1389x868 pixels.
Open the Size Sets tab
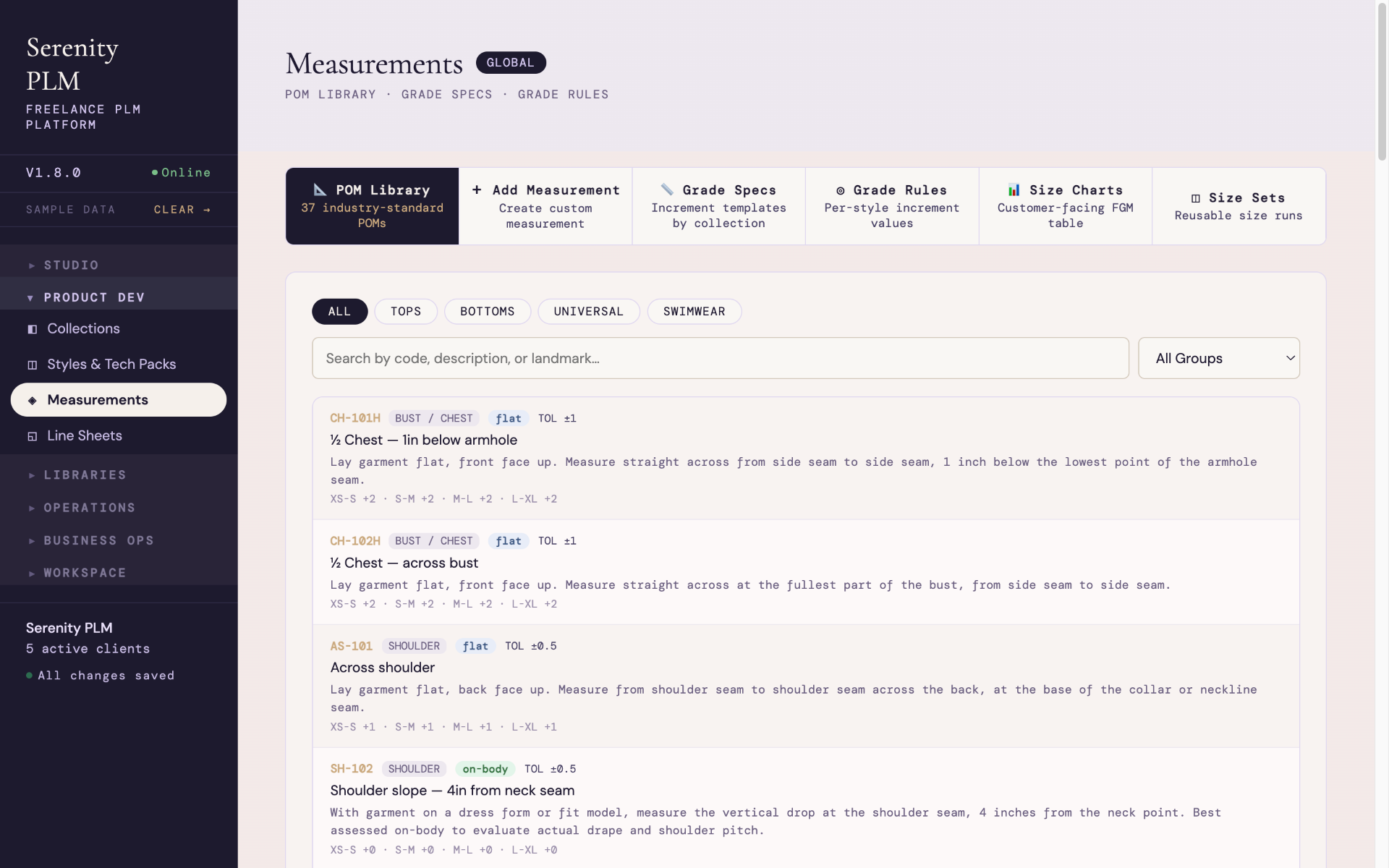tap(1239, 206)
